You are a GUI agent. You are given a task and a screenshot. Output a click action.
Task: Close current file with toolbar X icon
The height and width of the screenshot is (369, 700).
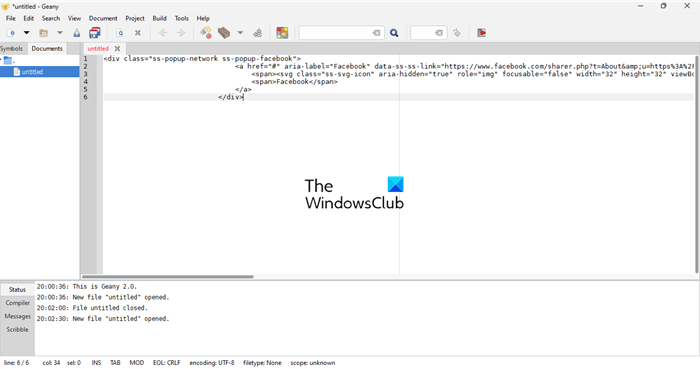coord(138,33)
